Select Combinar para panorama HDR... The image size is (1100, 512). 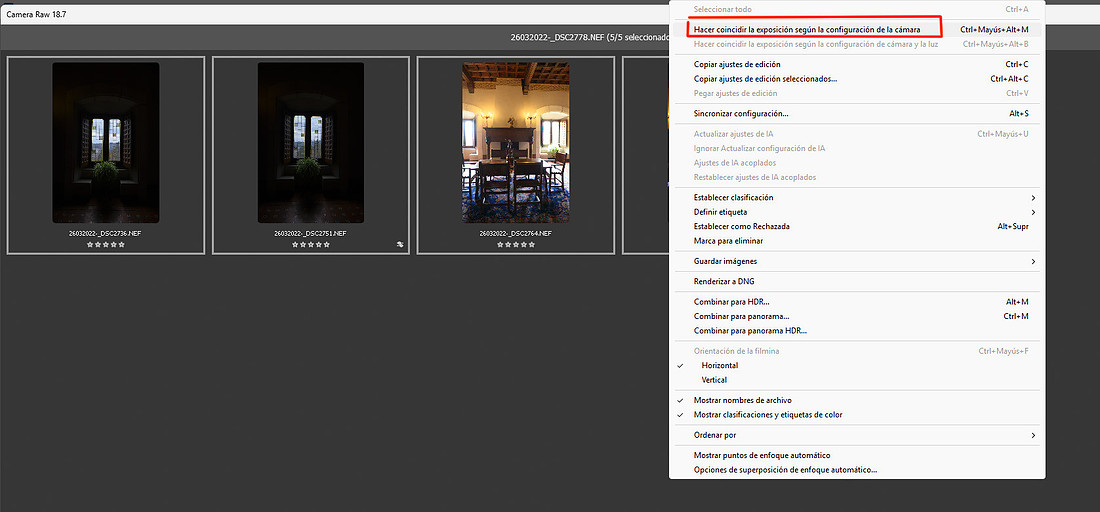(857, 330)
